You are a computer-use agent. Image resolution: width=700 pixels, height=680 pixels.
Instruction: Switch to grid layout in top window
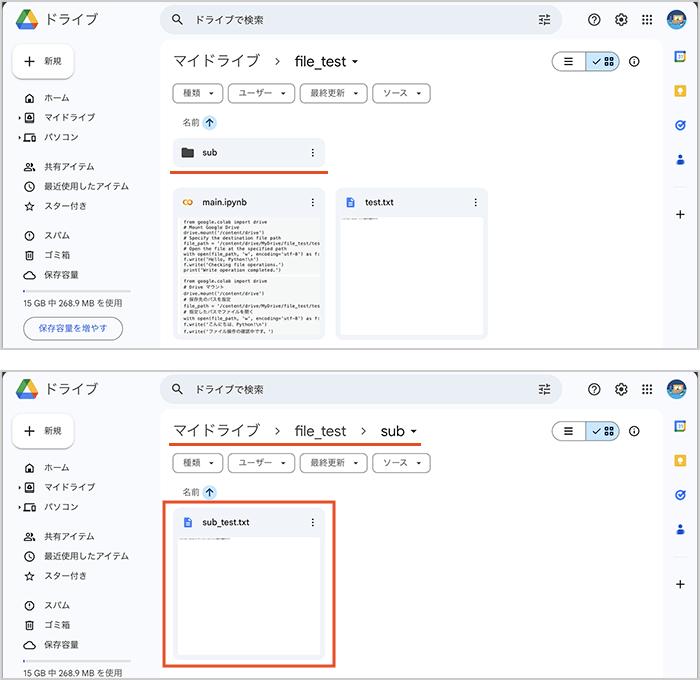[x=602, y=62]
